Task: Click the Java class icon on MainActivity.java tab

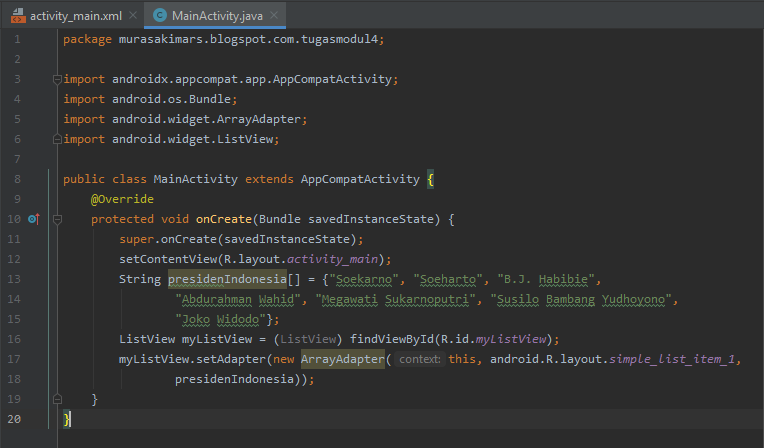Action: click(159, 15)
